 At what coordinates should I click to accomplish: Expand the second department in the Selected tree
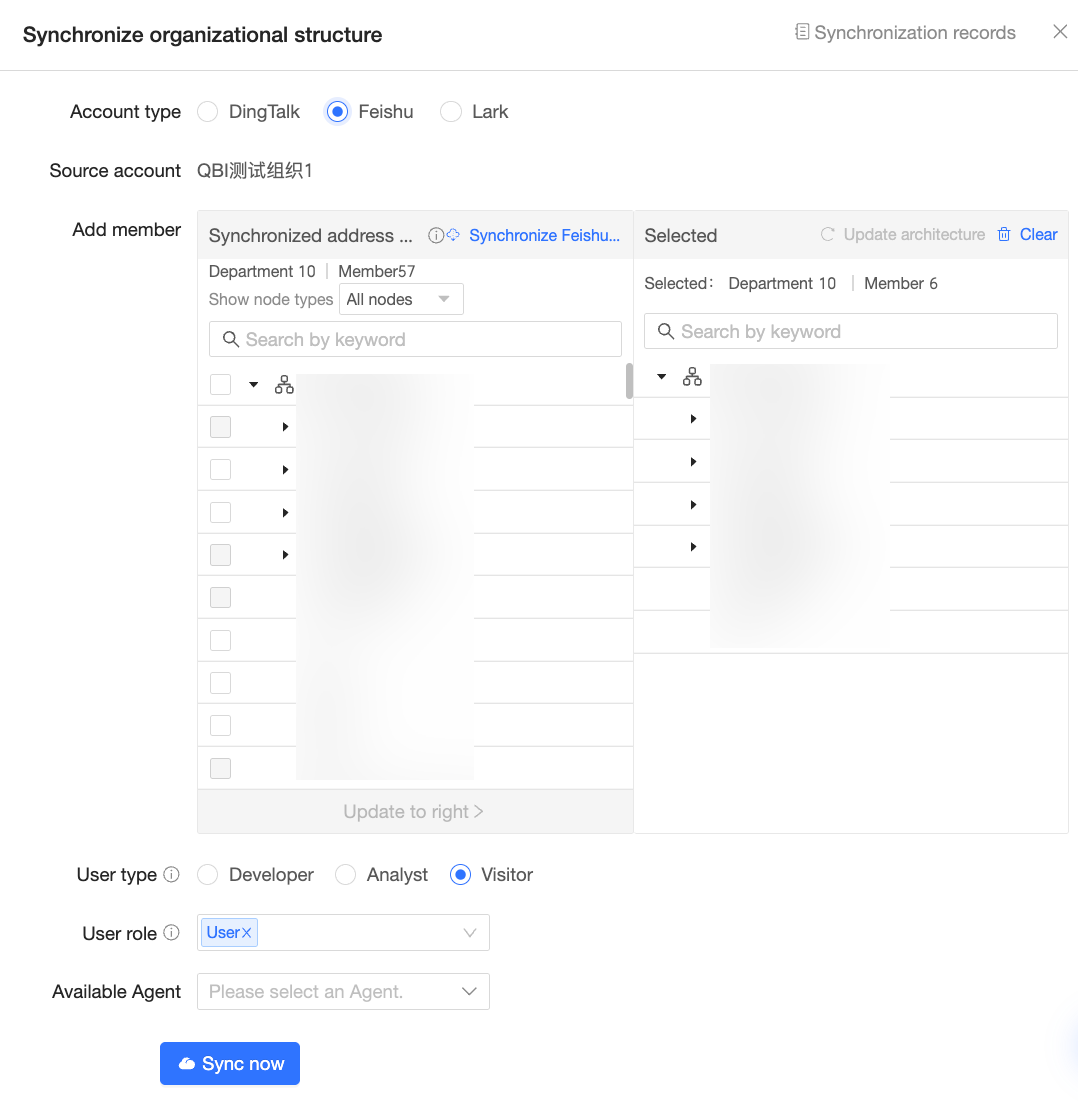click(x=693, y=462)
